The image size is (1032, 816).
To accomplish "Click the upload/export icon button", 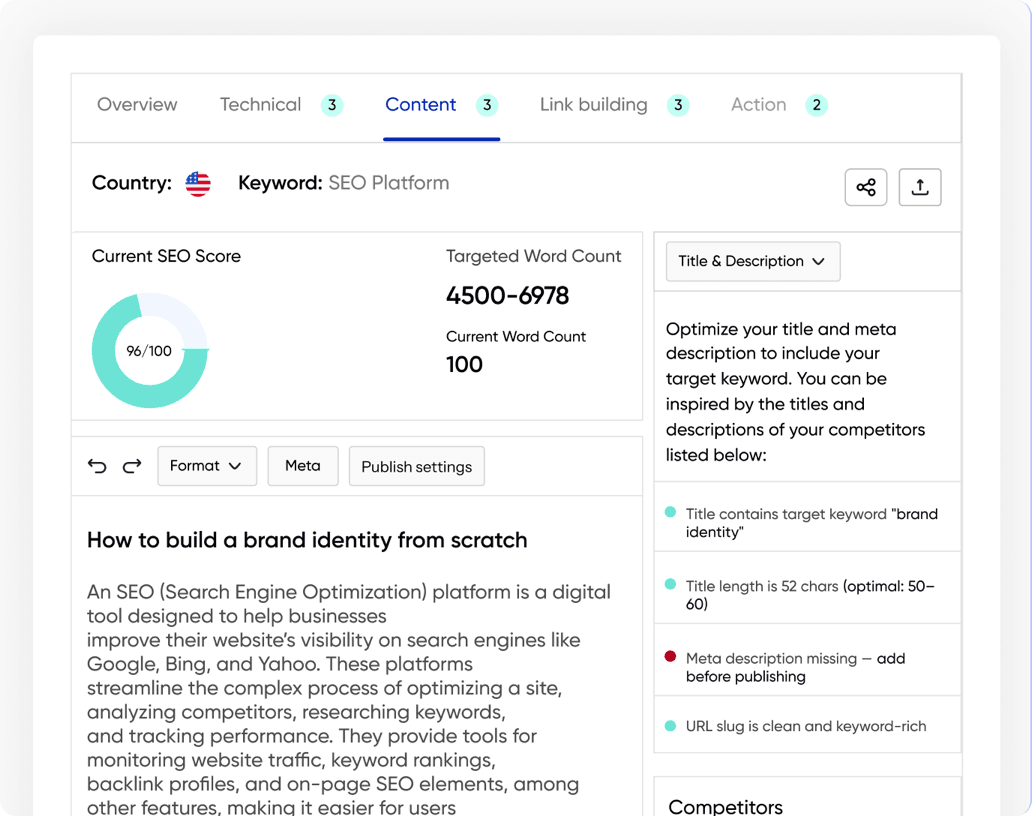I will 920,187.
